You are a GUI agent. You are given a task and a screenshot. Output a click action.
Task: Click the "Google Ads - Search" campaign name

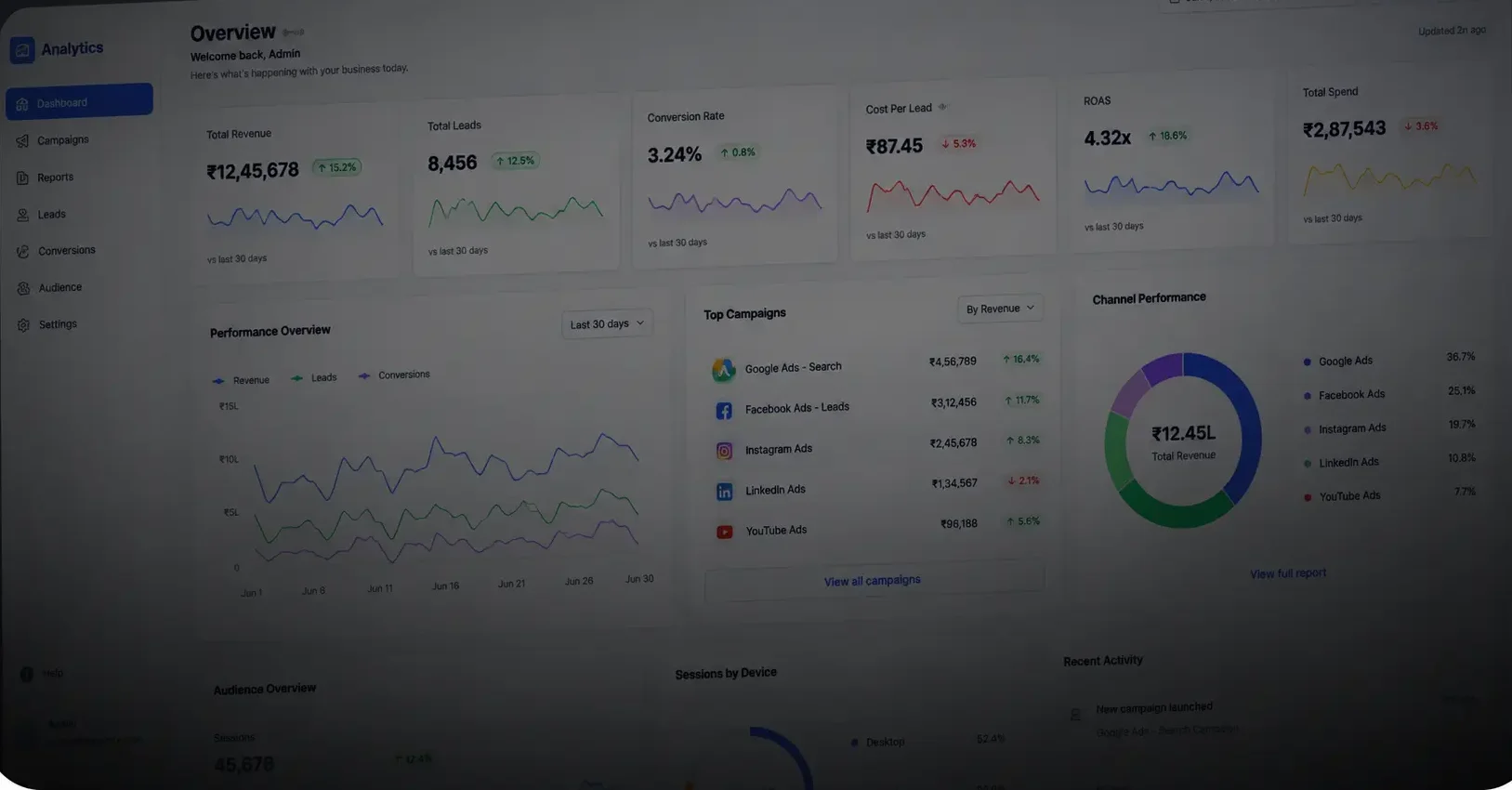793,368
